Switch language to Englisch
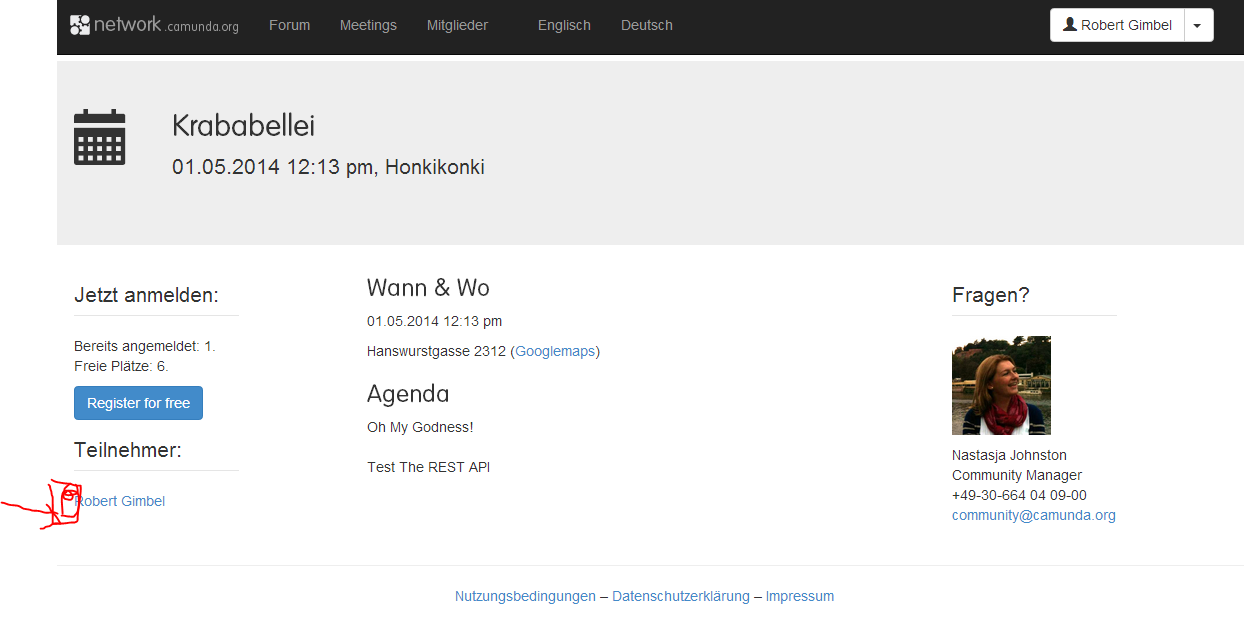 tap(564, 25)
